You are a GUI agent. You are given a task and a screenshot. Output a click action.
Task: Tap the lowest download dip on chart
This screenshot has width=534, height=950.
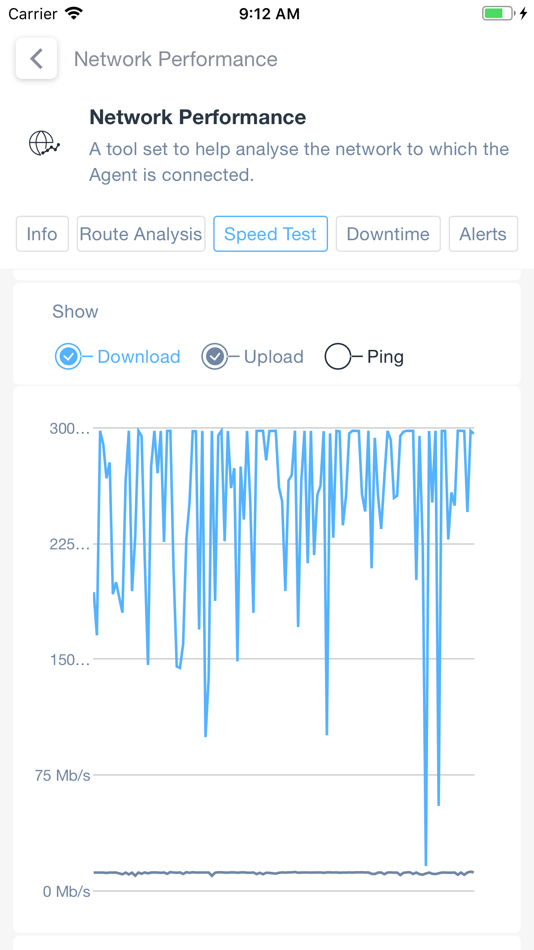click(426, 864)
